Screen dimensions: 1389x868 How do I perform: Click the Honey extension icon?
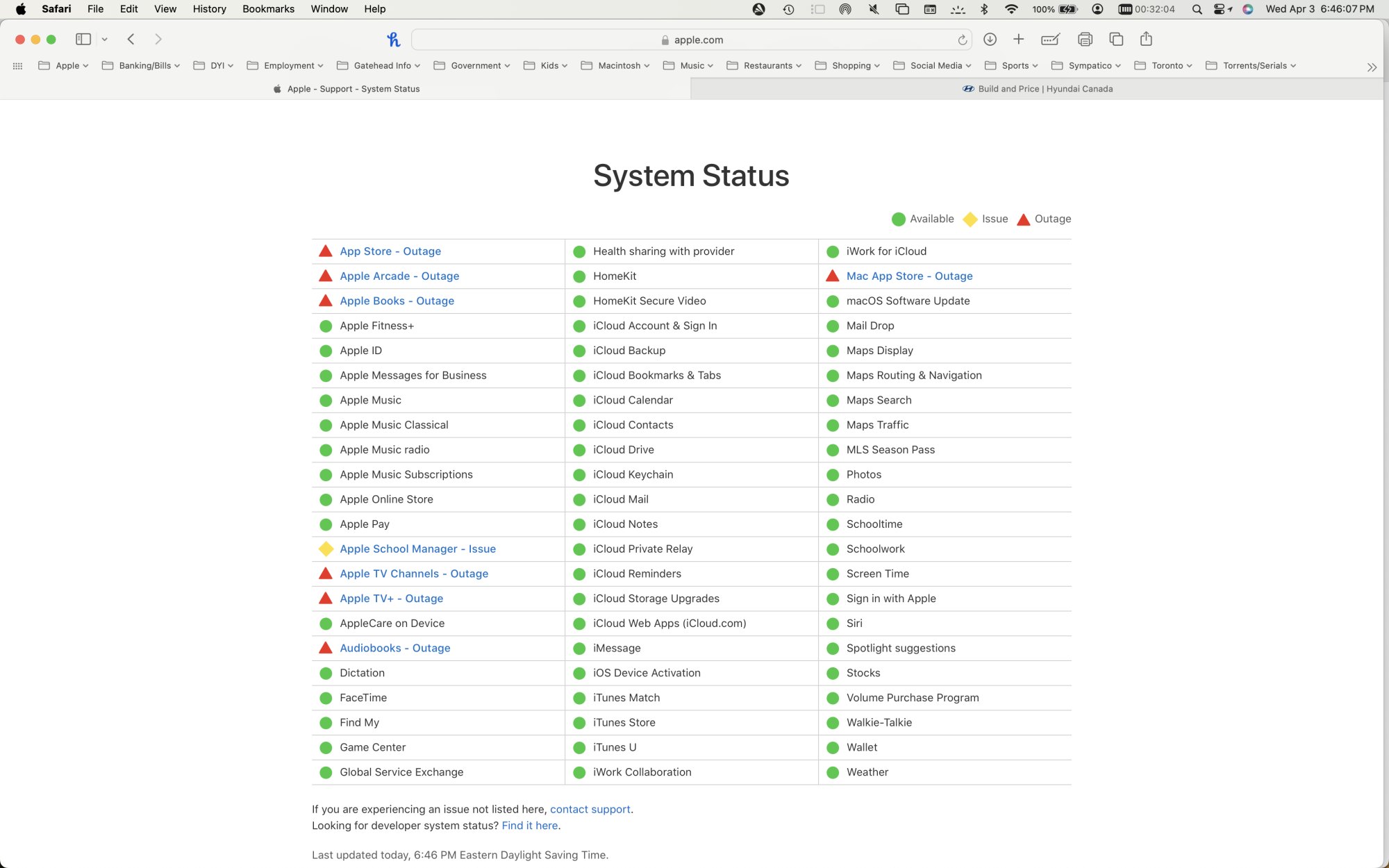tap(394, 40)
